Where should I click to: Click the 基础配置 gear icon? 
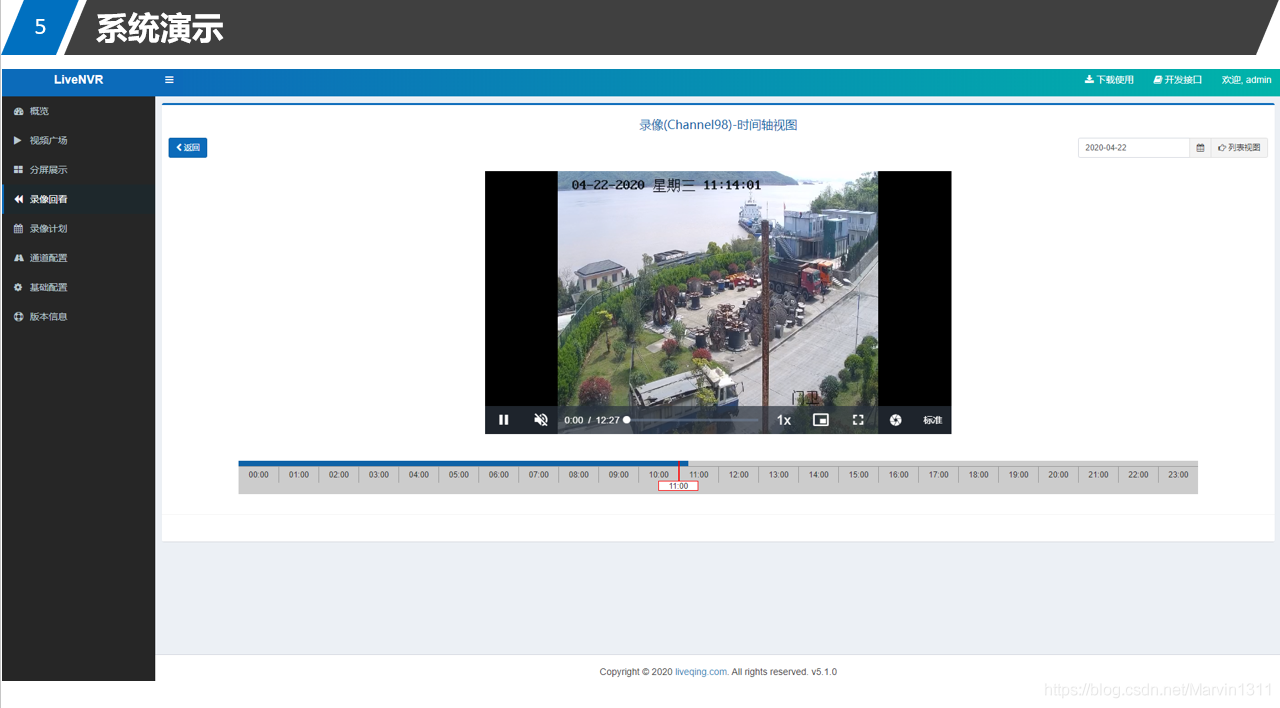(18, 287)
